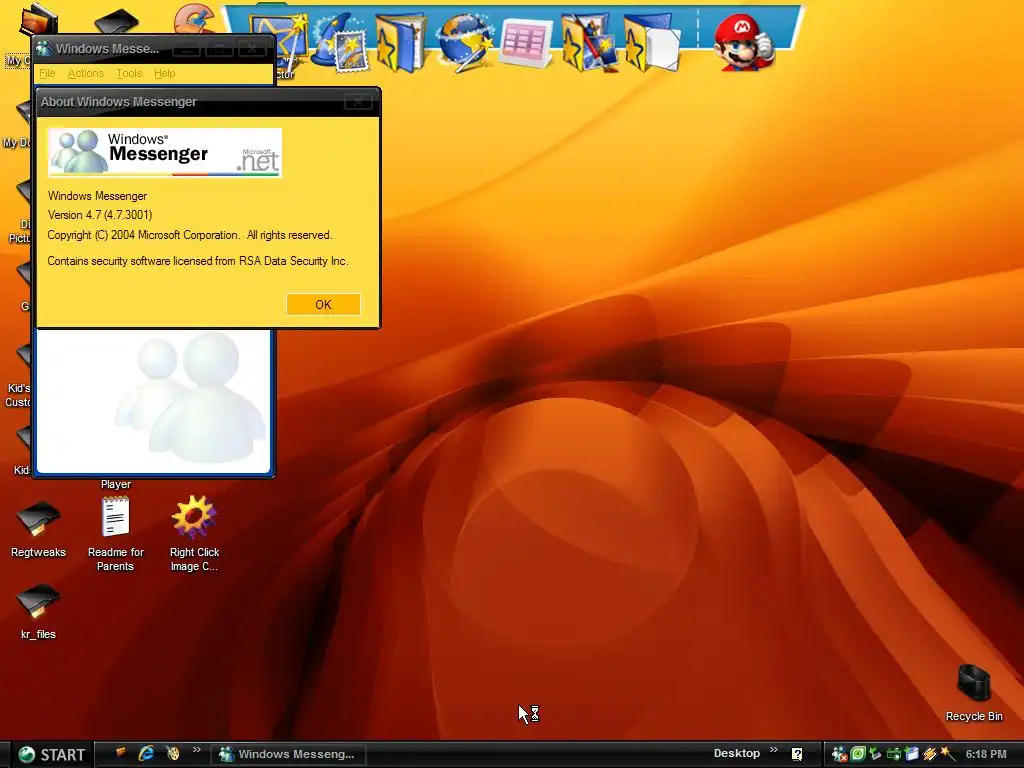
Task: Open the Readme for Parents document
Action: (116, 534)
